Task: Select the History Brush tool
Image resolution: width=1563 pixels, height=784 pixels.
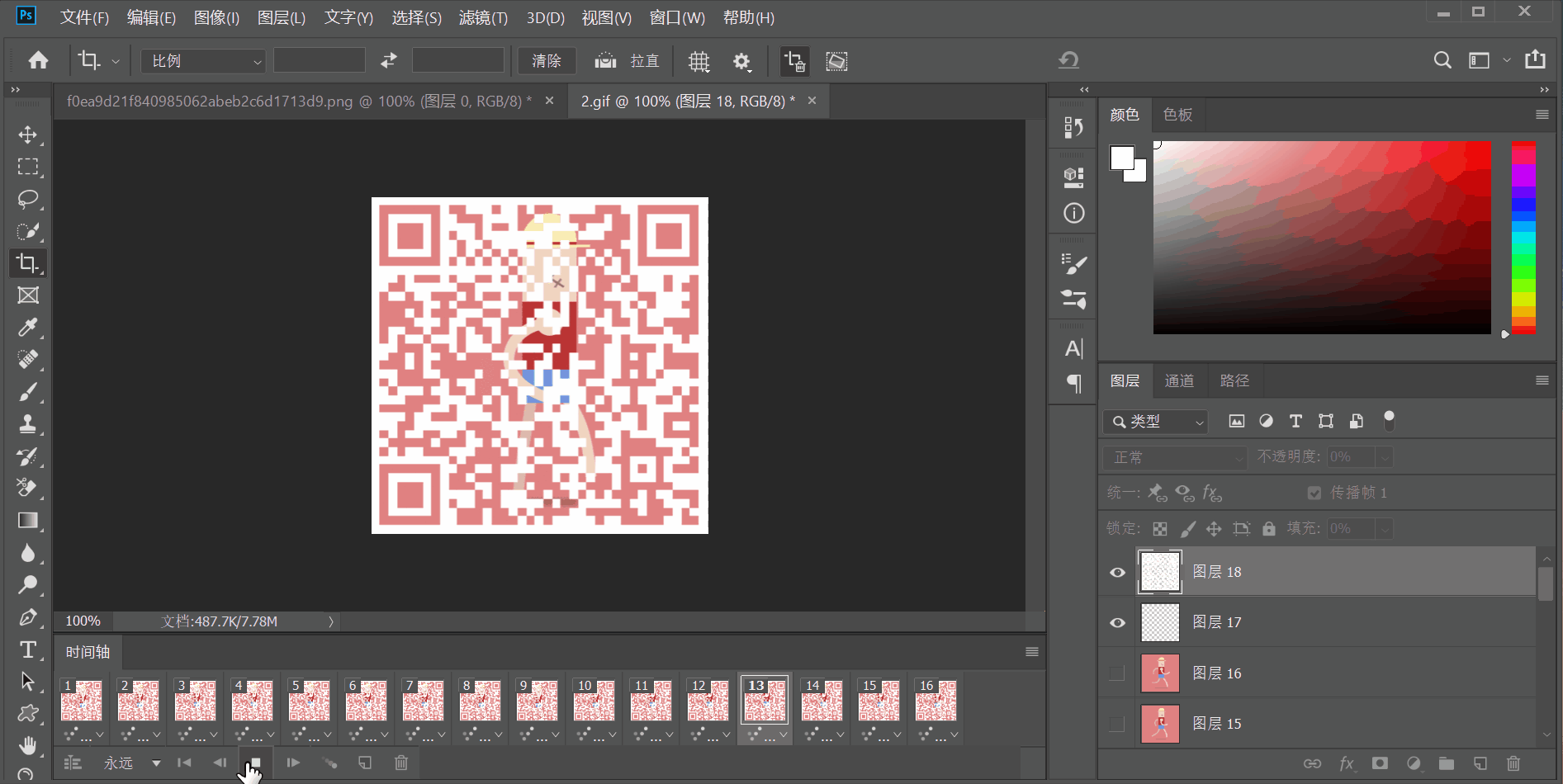Action: 28,456
